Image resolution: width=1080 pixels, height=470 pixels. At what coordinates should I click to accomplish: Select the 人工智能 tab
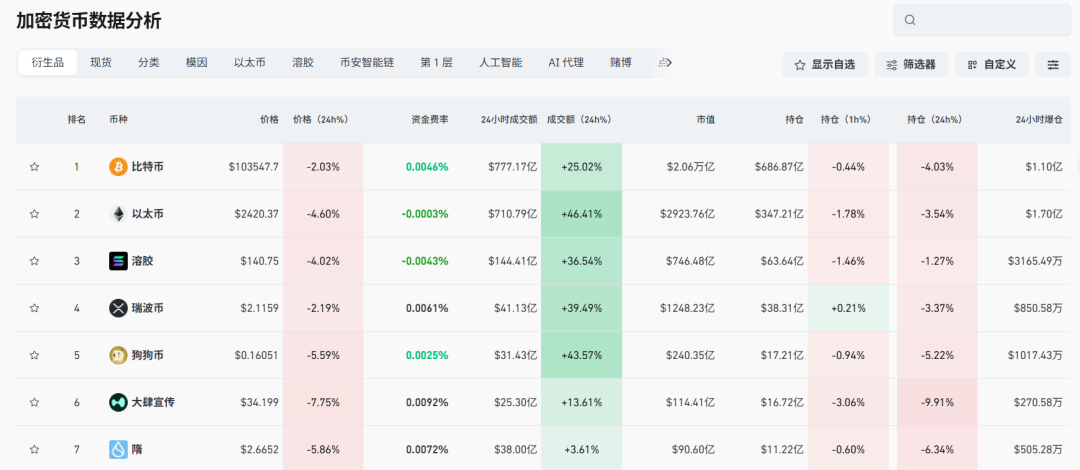500,63
